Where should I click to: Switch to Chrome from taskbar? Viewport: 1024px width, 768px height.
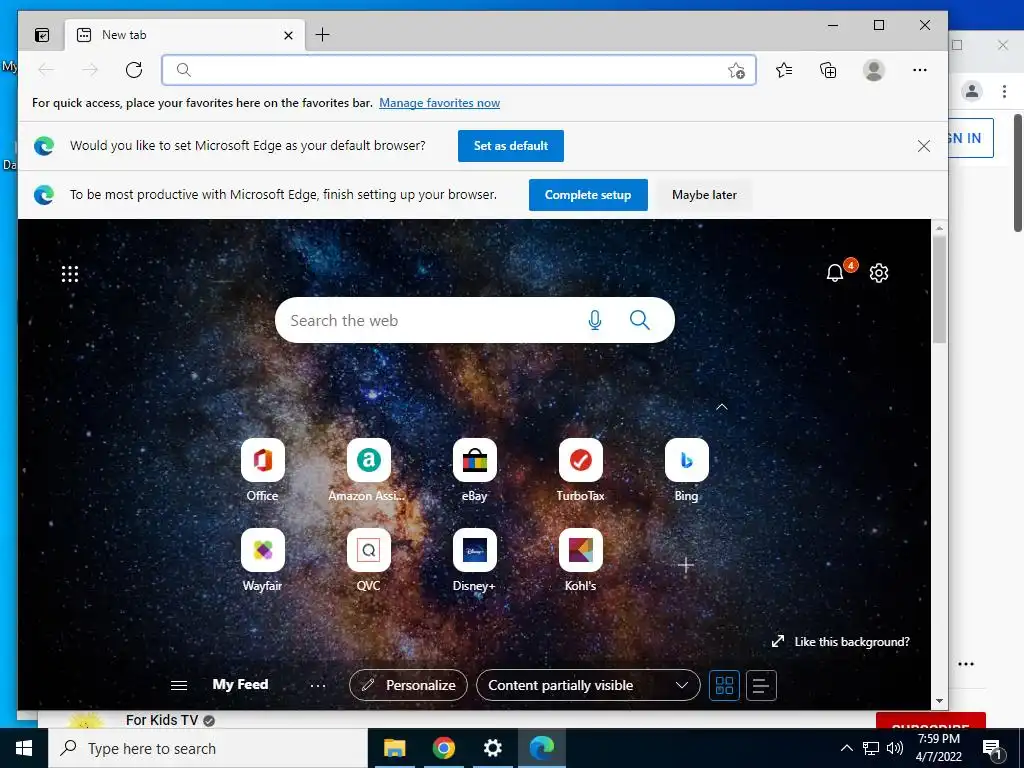(x=443, y=748)
